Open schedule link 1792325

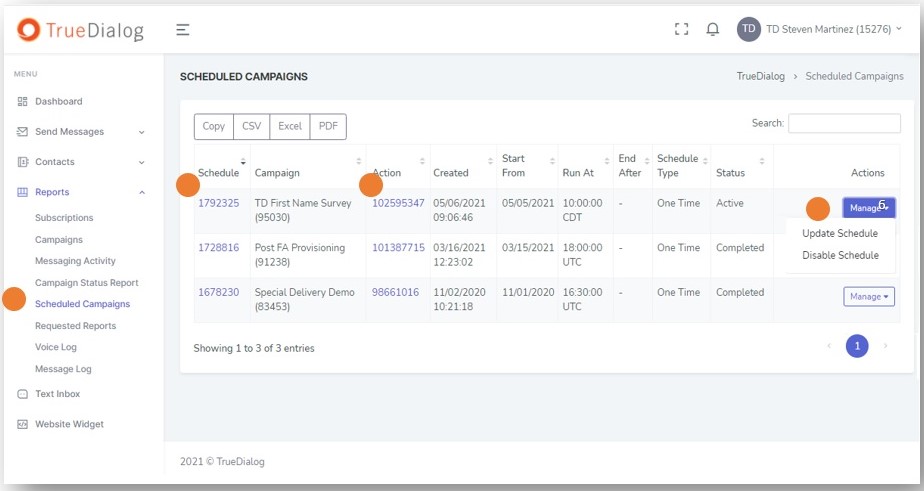[x=219, y=203]
